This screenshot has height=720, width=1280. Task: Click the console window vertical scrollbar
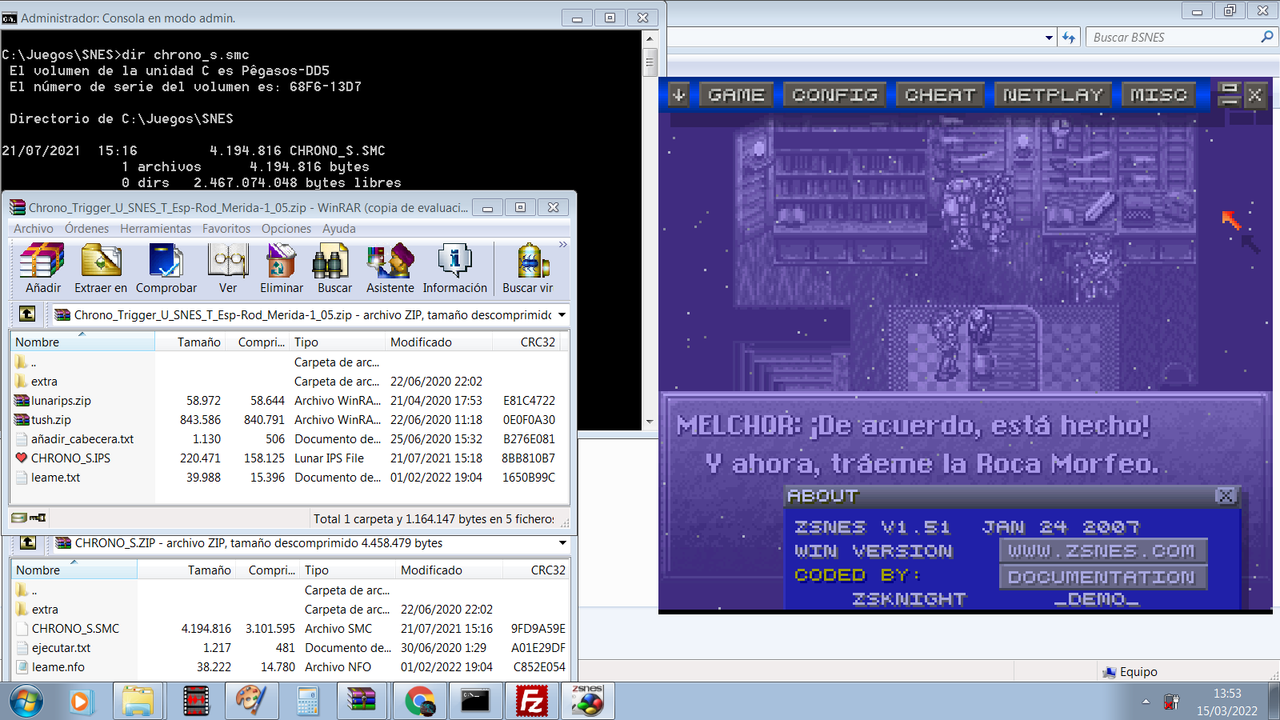(651, 230)
